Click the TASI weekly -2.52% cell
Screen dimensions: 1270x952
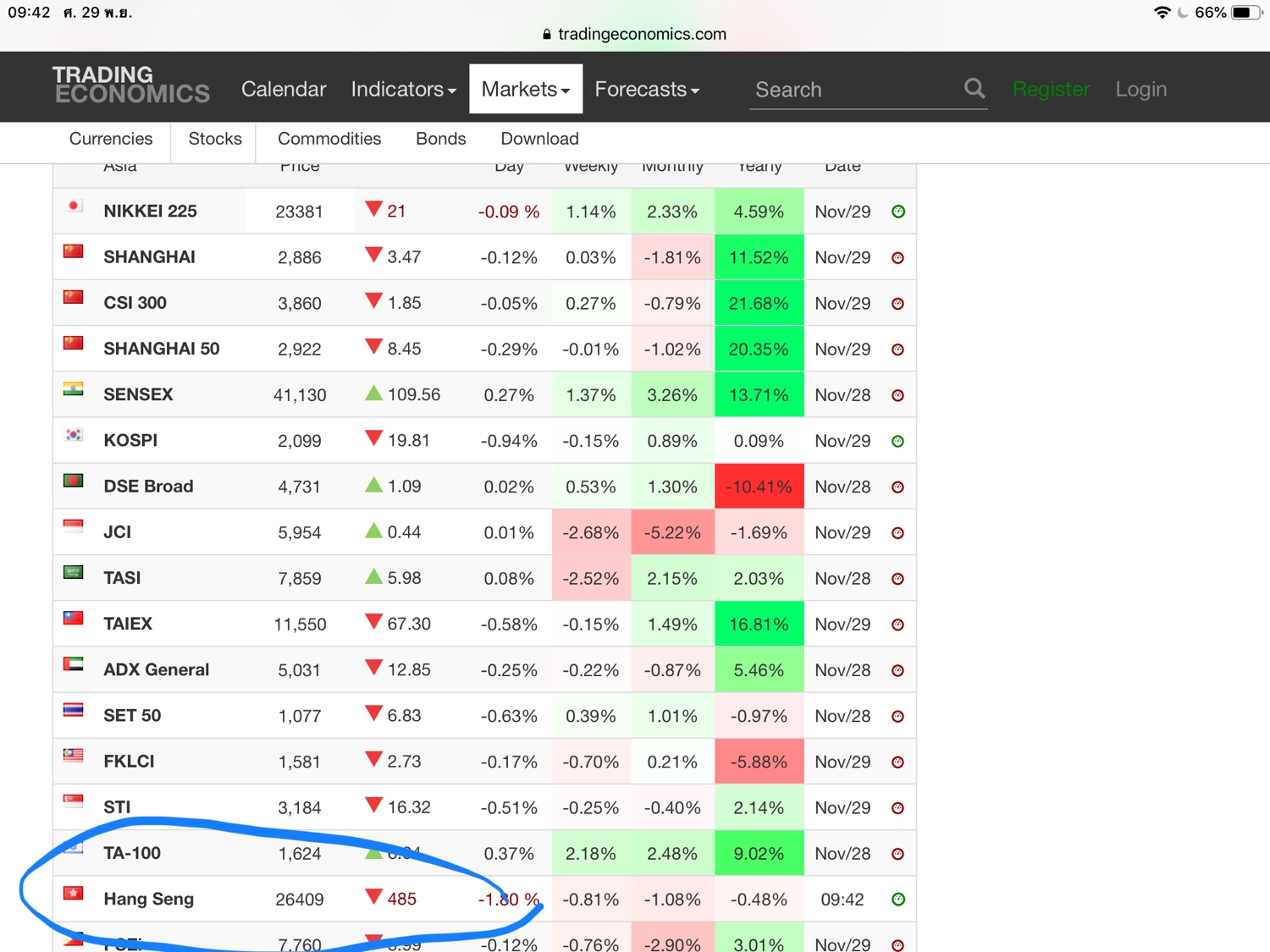pos(591,579)
